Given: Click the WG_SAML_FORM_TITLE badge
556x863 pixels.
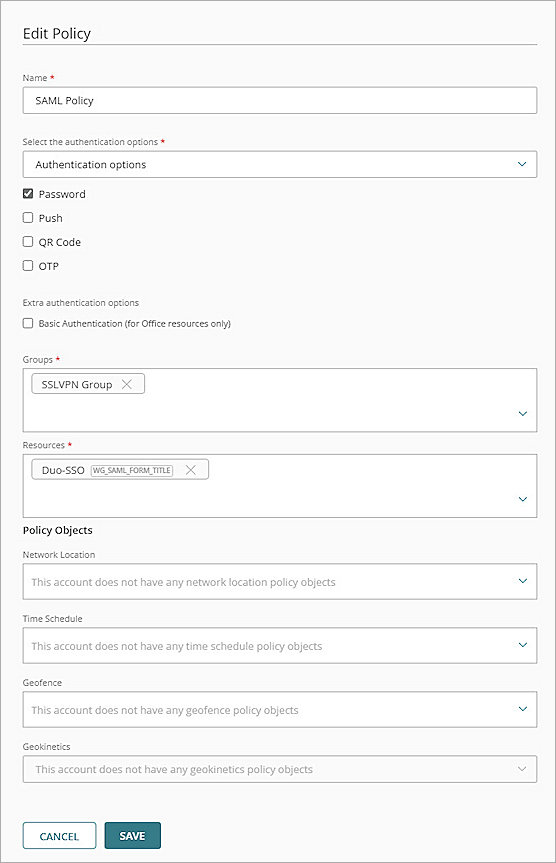Looking at the screenshot, I should pyautogui.click(x=132, y=471).
